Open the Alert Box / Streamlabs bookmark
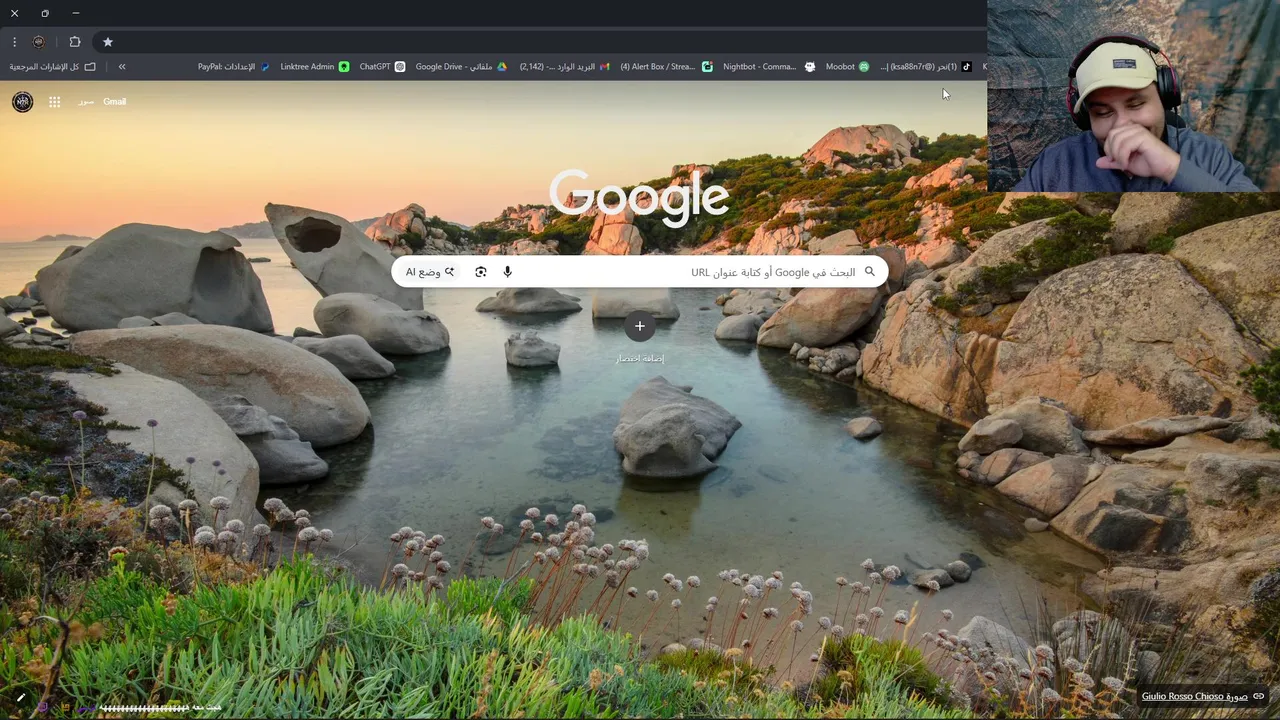This screenshot has width=1280, height=720. [666, 67]
